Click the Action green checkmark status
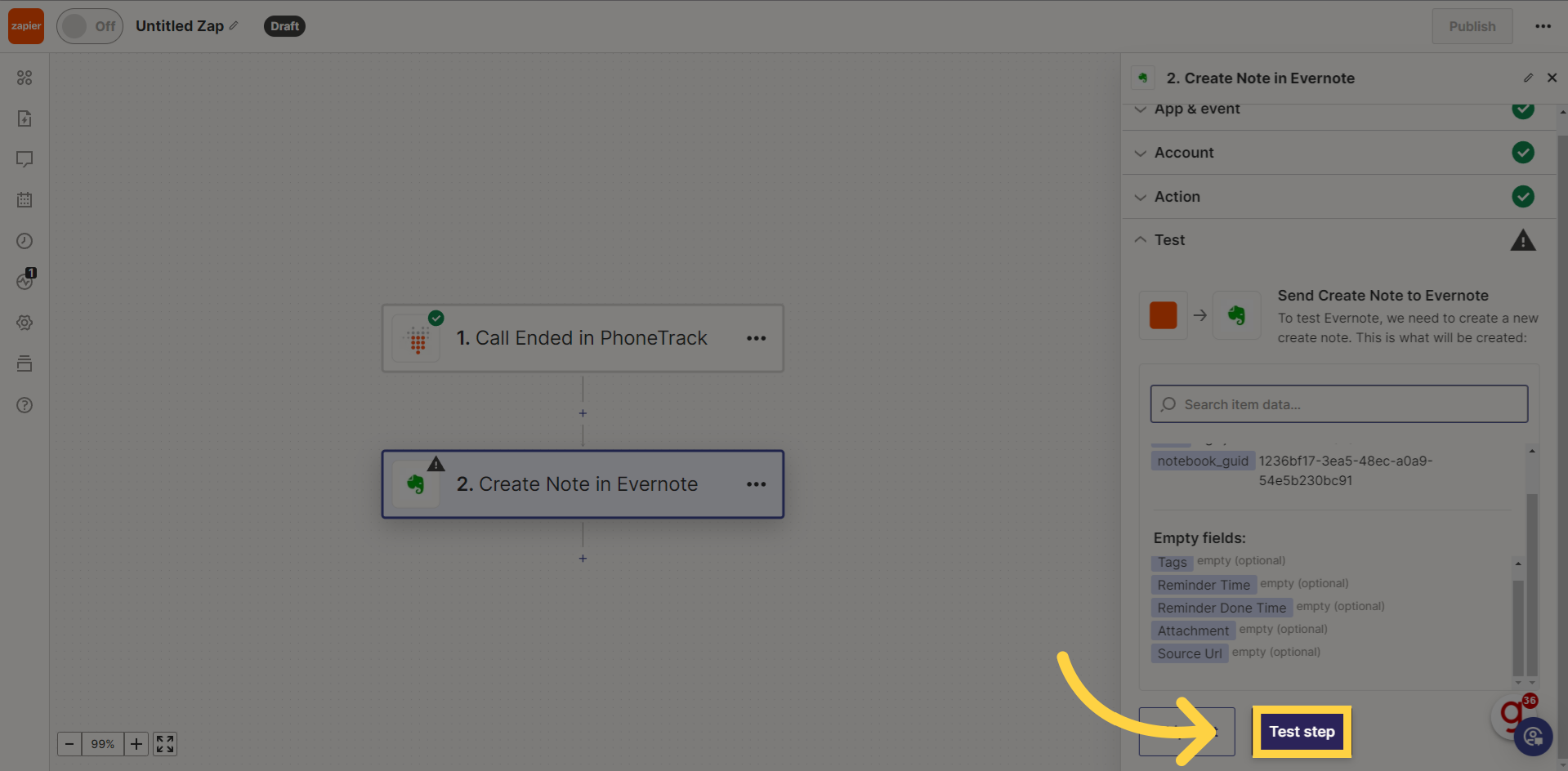 pyautogui.click(x=1523, y=197)
